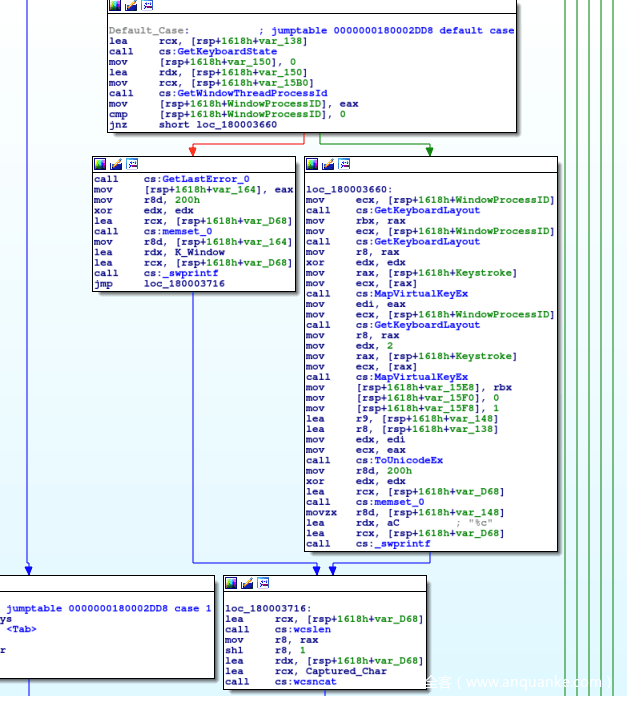Set node color for the GetLastError_0 block
This screenshot has width=627, height=701.
[100, 163]
